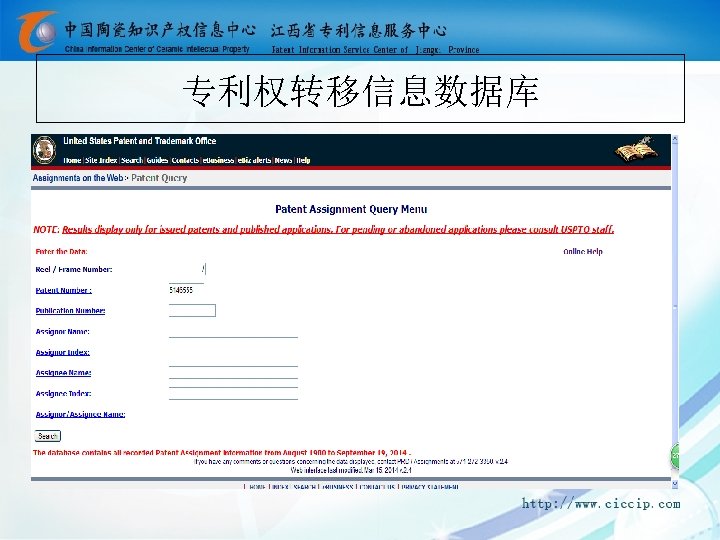The width and height of the screenshot is (720, 540).
Task: Open the Guides navigation link
Action: (158, 160)
